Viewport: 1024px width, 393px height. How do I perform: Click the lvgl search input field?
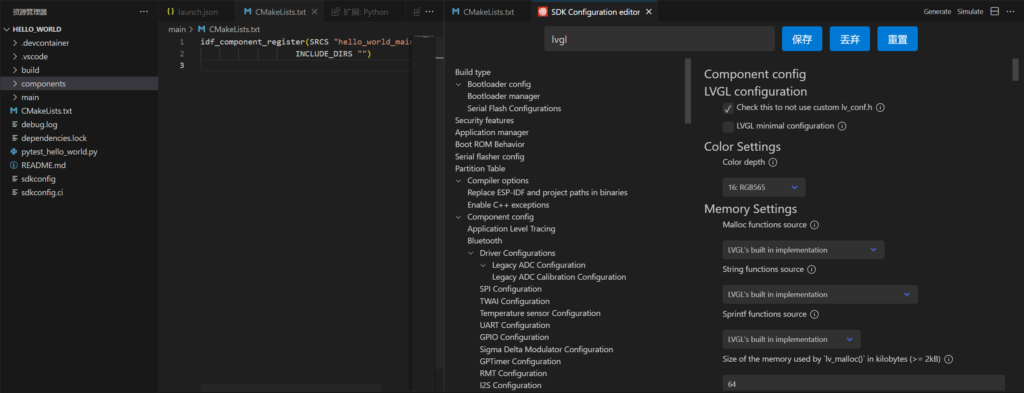pos(659,39)
